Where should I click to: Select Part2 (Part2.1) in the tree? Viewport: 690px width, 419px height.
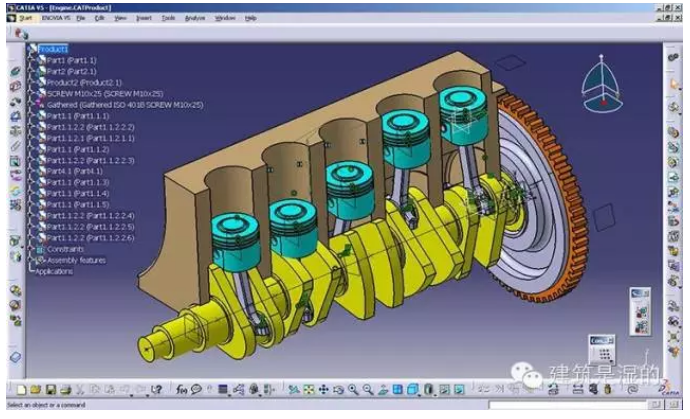pos(71,71)
